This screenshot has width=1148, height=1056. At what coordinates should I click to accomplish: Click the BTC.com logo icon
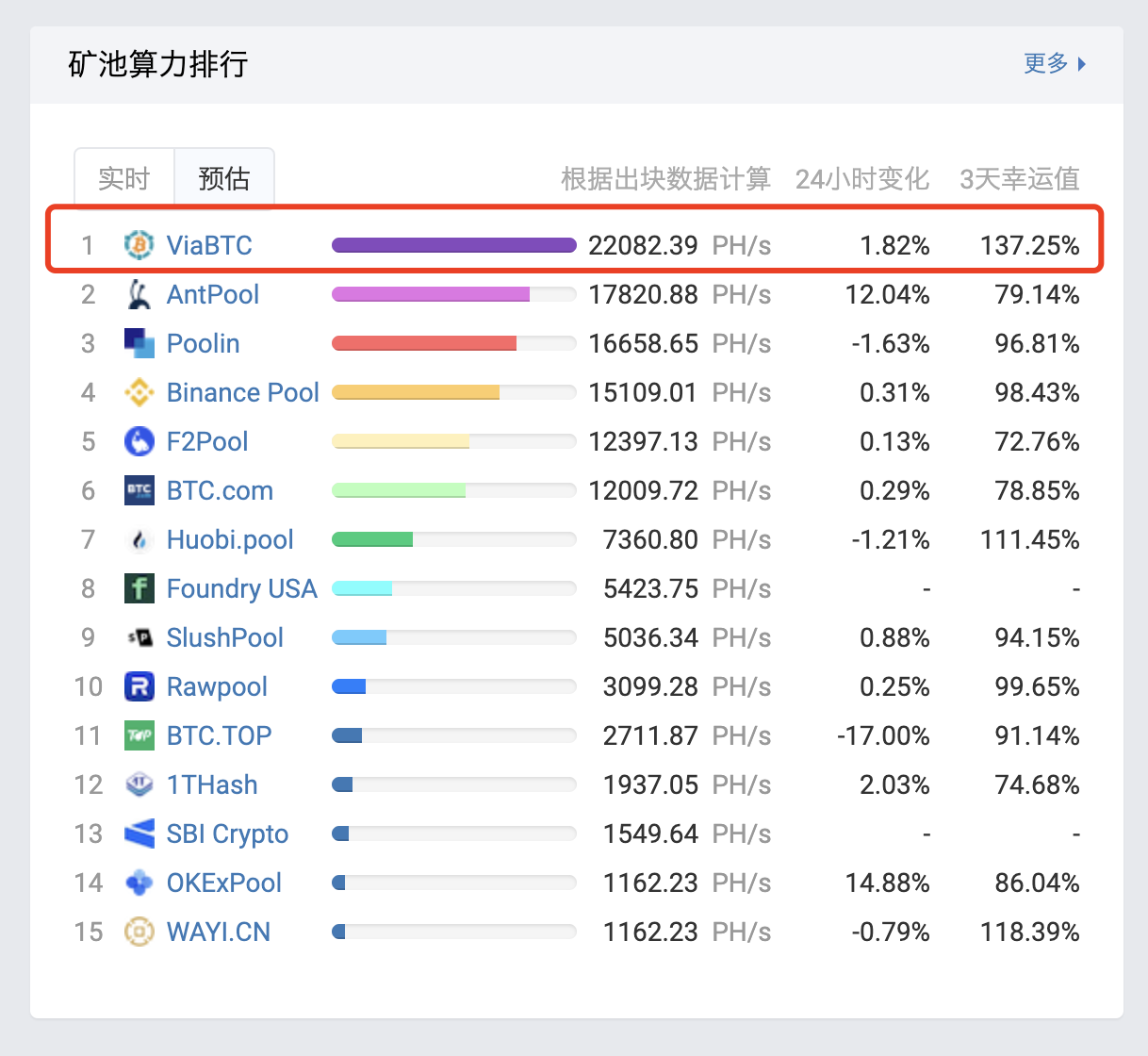[x=139, y=490]
